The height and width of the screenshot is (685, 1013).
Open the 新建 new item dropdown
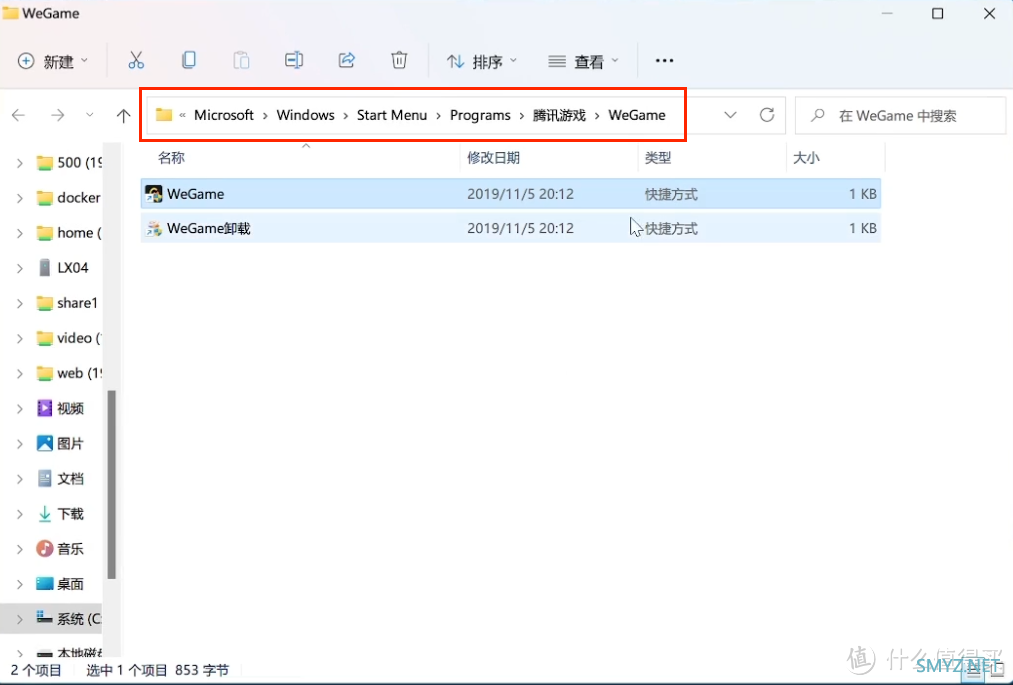pos(53,61)
